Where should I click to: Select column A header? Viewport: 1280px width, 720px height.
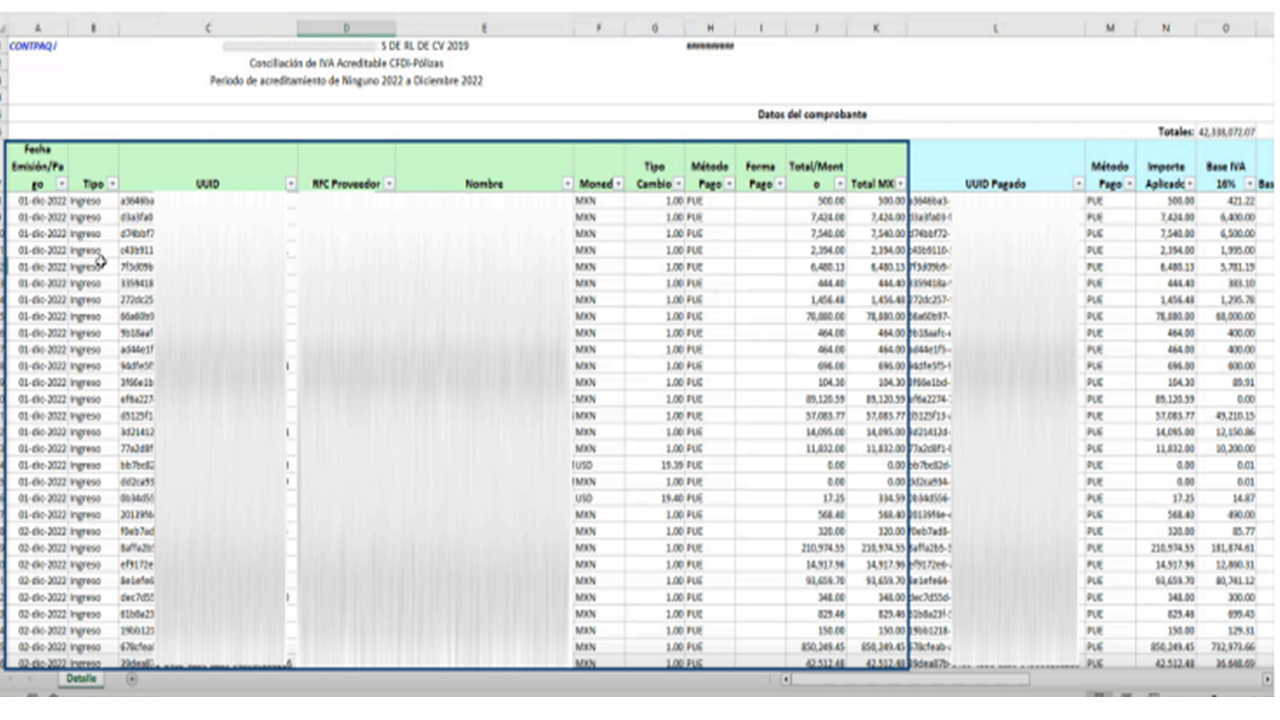(x=37, y=29)
